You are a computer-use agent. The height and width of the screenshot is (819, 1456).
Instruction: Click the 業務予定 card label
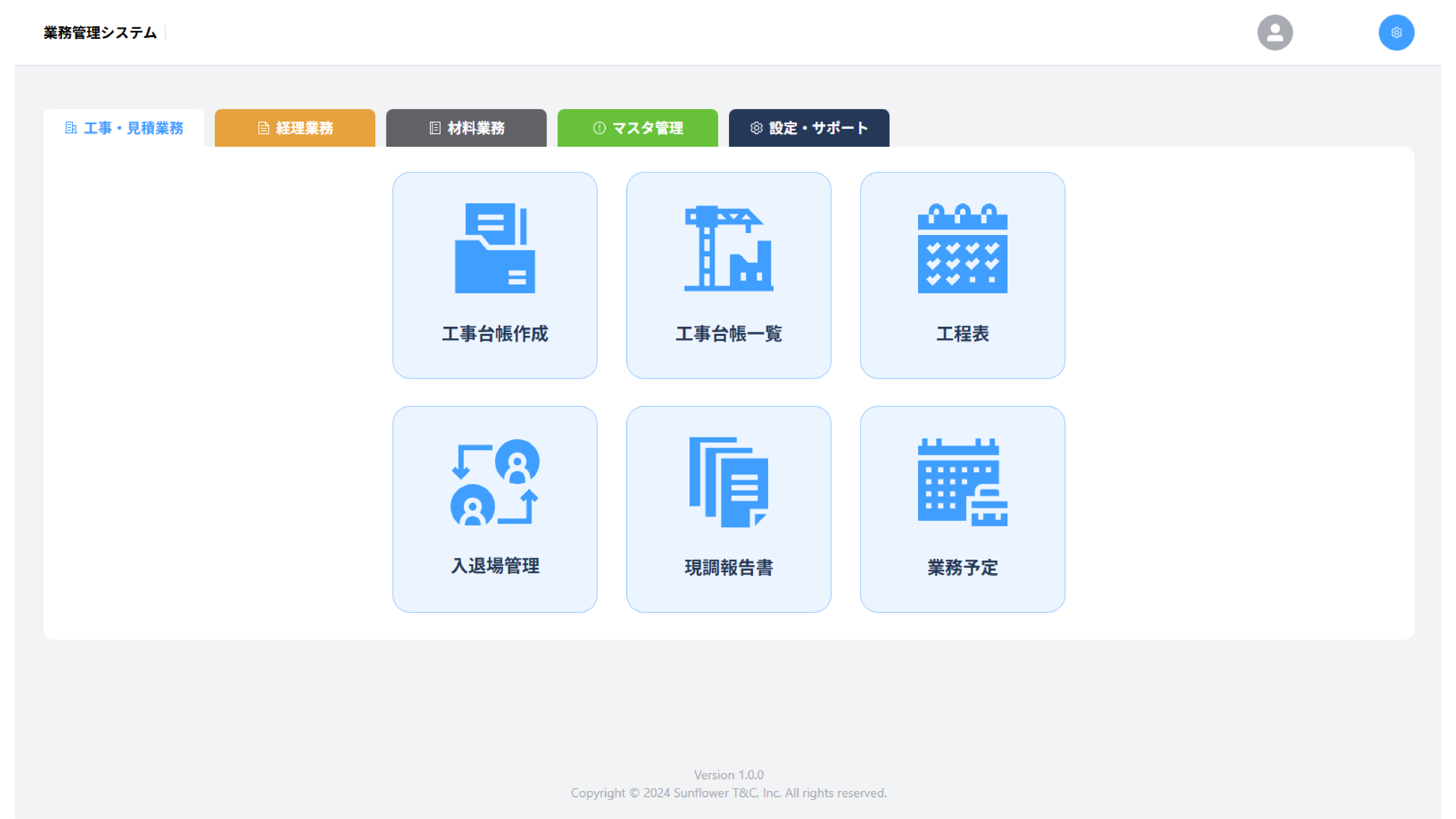(x=962, y=567)
